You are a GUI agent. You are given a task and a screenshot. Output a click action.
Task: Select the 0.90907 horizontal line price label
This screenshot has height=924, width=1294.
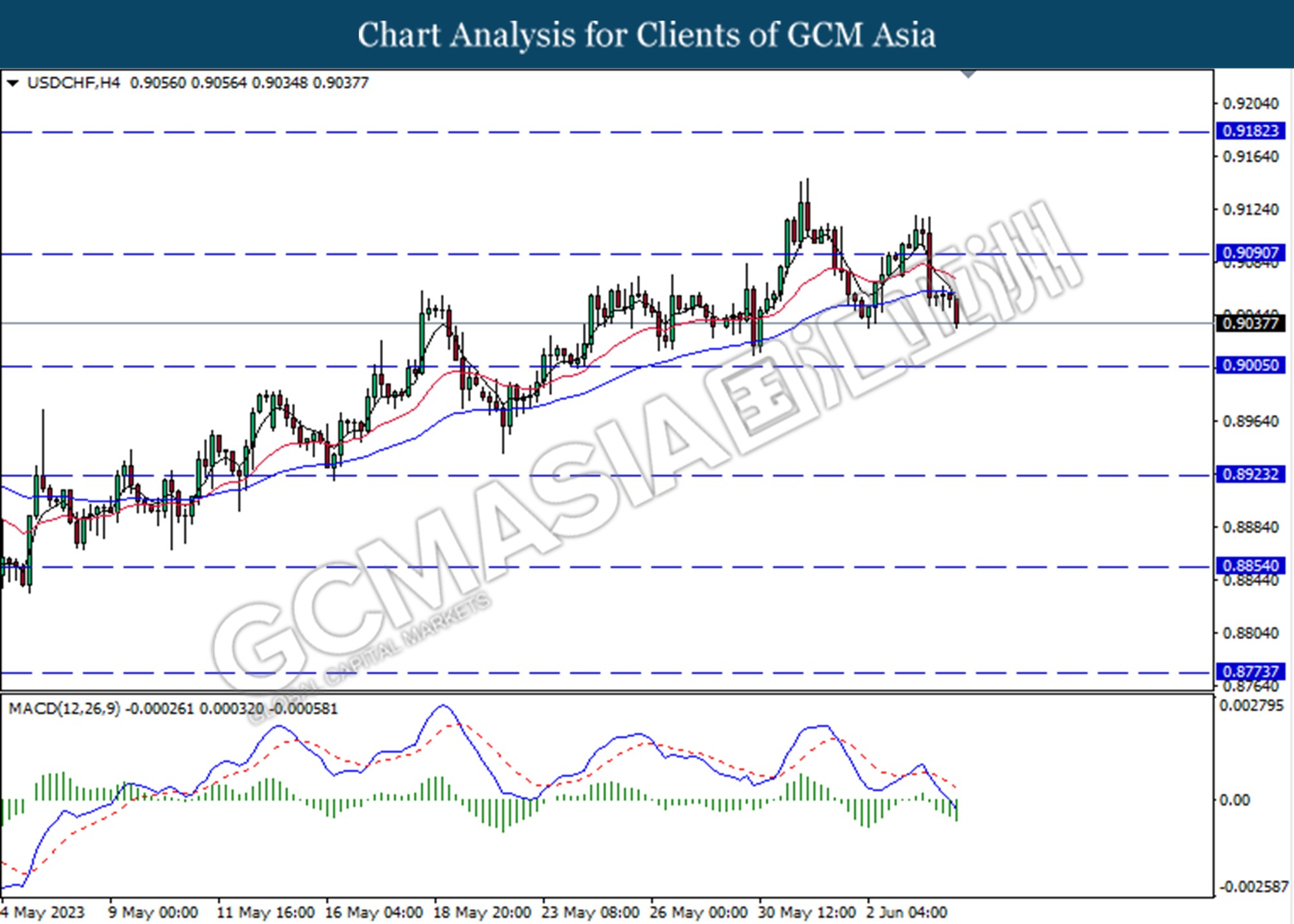[1250, 253]
